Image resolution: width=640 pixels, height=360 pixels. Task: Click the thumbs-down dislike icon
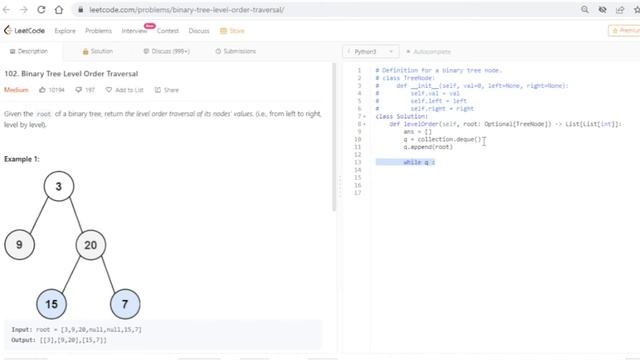click(x=78, y=90)
